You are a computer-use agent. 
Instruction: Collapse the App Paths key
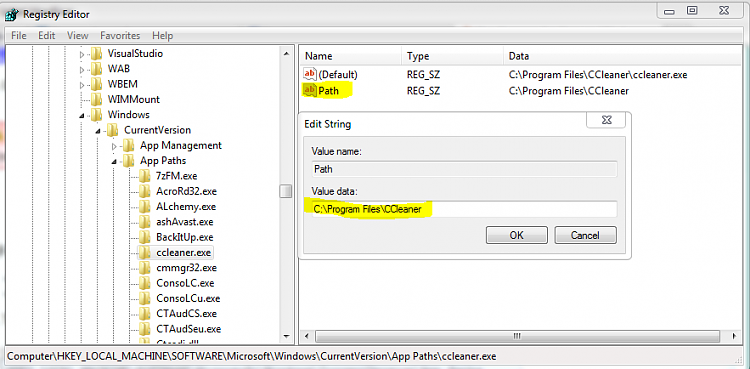click(x=114, y=162)
